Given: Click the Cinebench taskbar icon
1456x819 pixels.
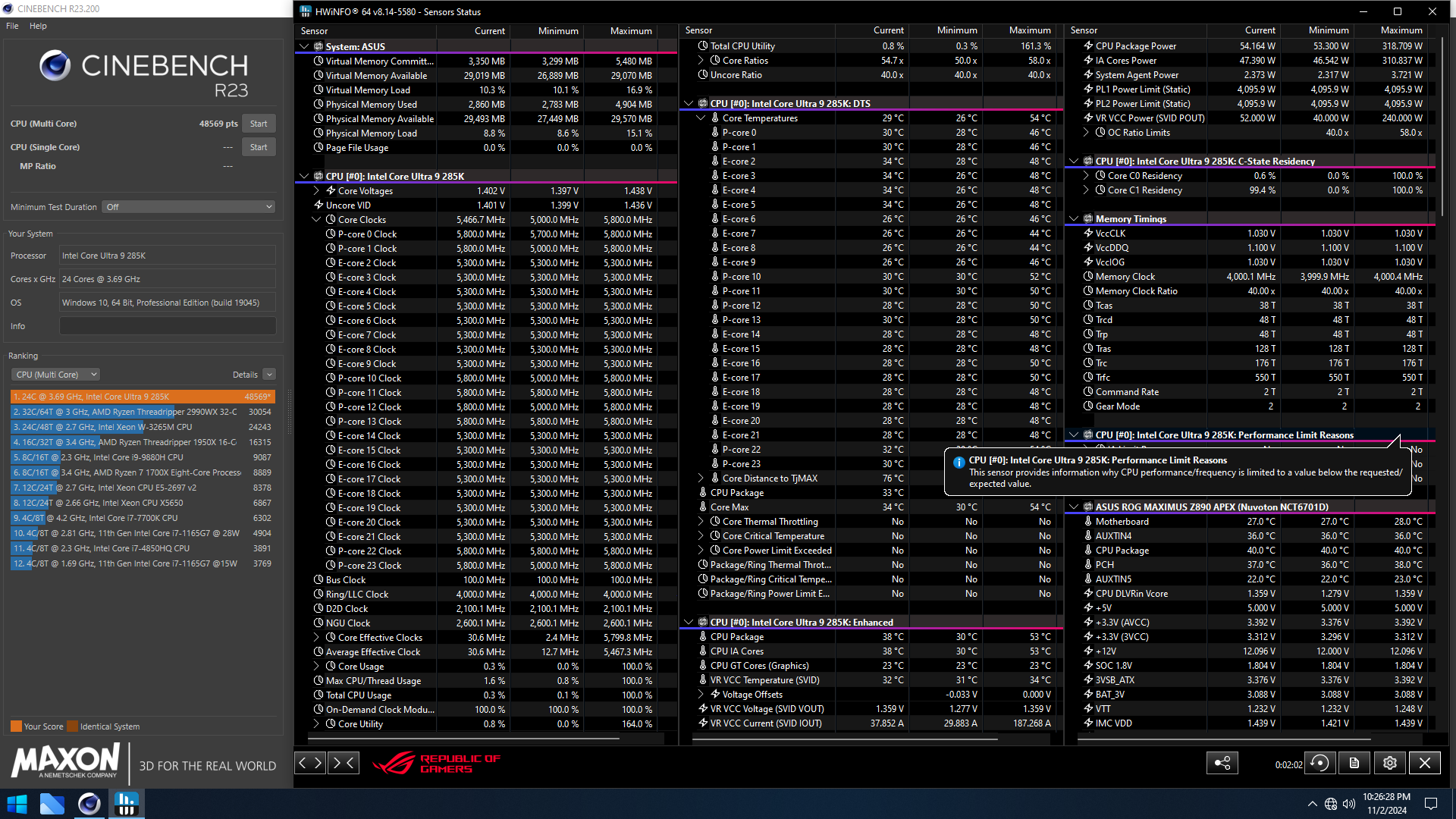Looking at the screenshot, I should coord(89,804).
